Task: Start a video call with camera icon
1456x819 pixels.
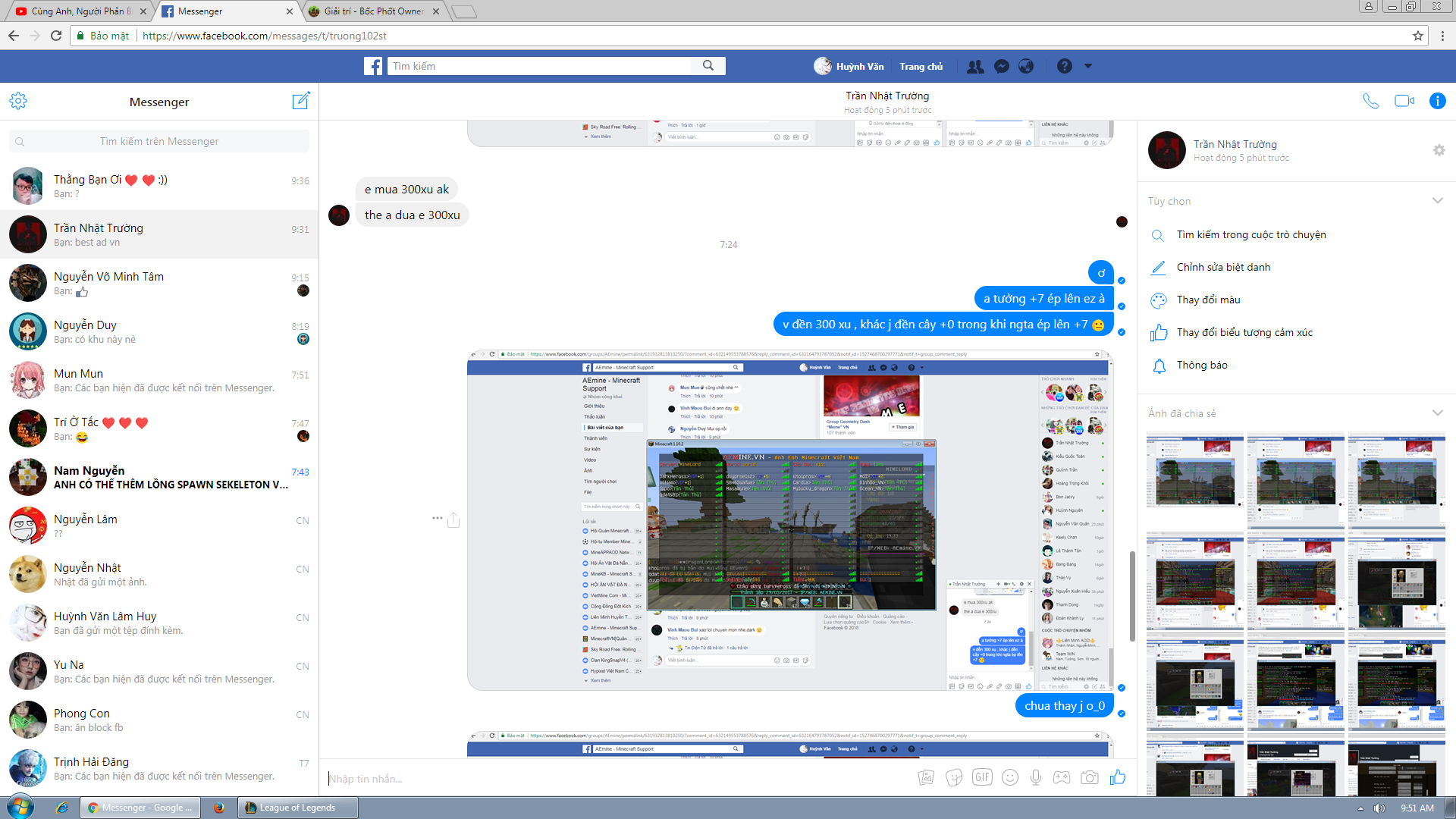Action: click(x=1404, y=101)
